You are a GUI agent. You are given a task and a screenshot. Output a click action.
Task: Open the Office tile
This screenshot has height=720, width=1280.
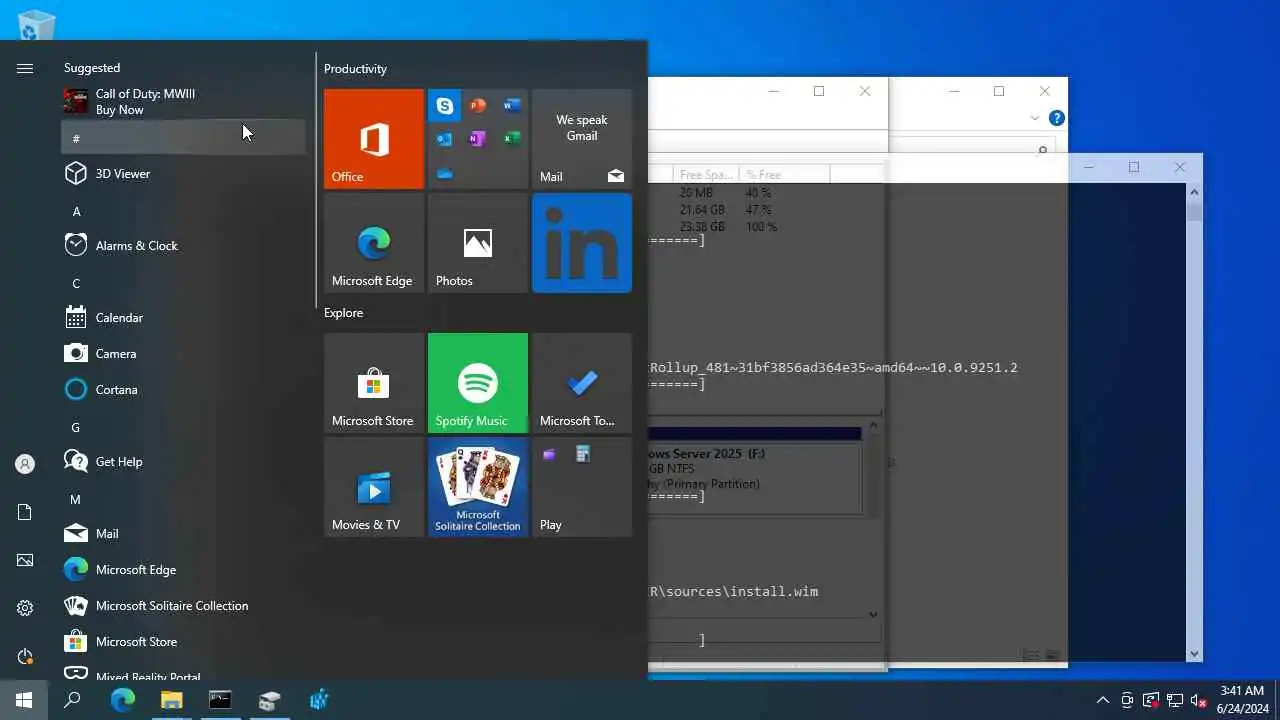pyautogui.click(x=374, y=139)
